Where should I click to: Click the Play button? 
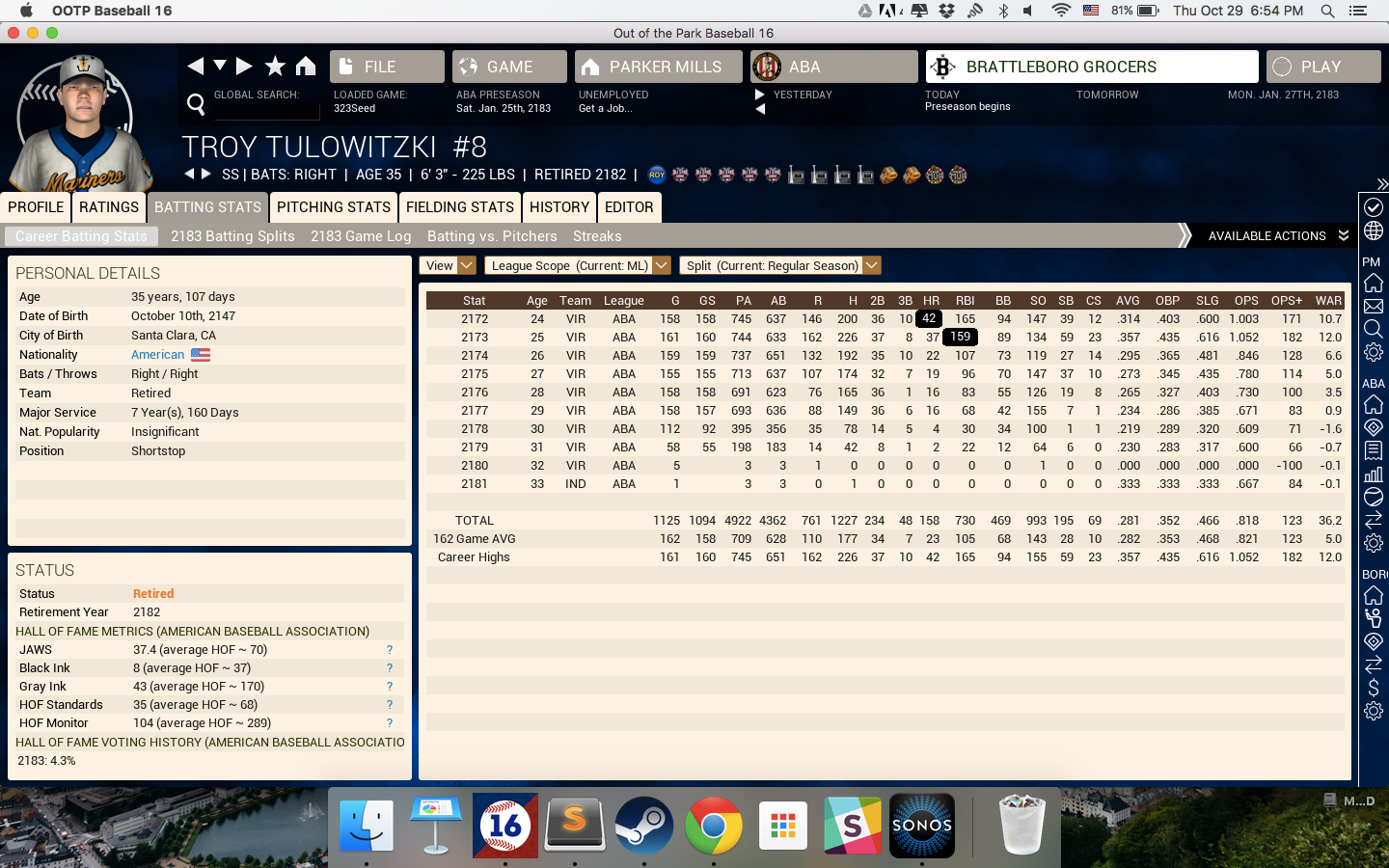(x=1321, y=67)
